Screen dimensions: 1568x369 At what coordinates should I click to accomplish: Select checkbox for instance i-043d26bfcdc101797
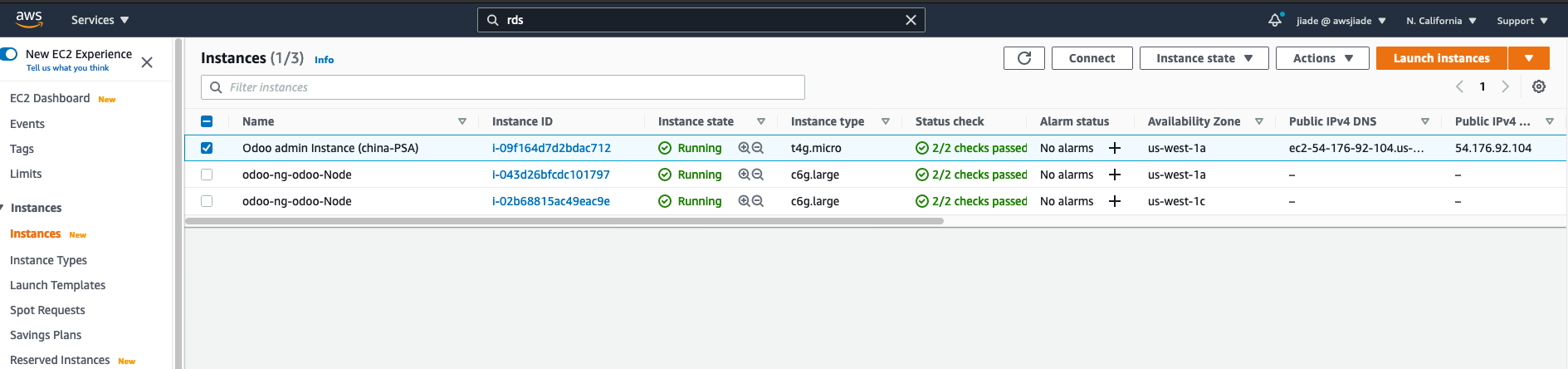(x=207, y=175)
